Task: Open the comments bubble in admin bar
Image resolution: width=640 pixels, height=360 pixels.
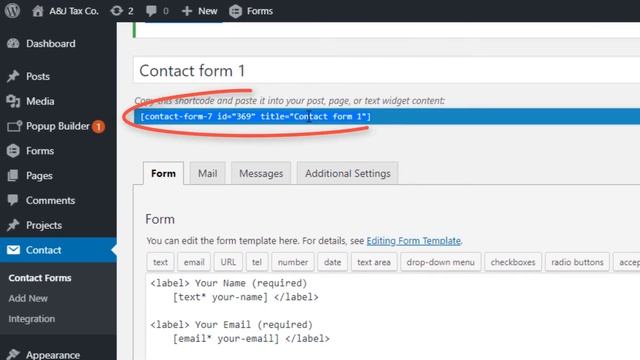Action: (x=151, y=11)
